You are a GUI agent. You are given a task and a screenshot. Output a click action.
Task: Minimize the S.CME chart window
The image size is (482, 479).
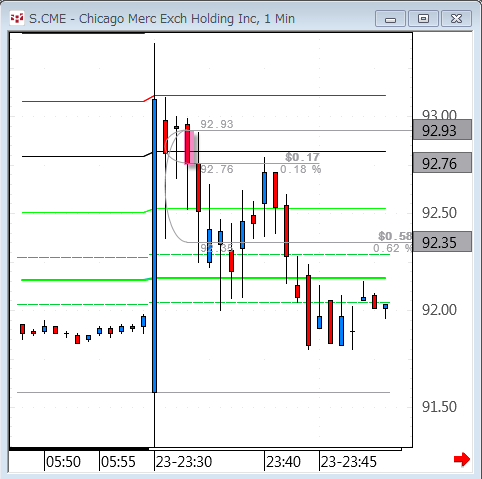(x=390, y=18)
